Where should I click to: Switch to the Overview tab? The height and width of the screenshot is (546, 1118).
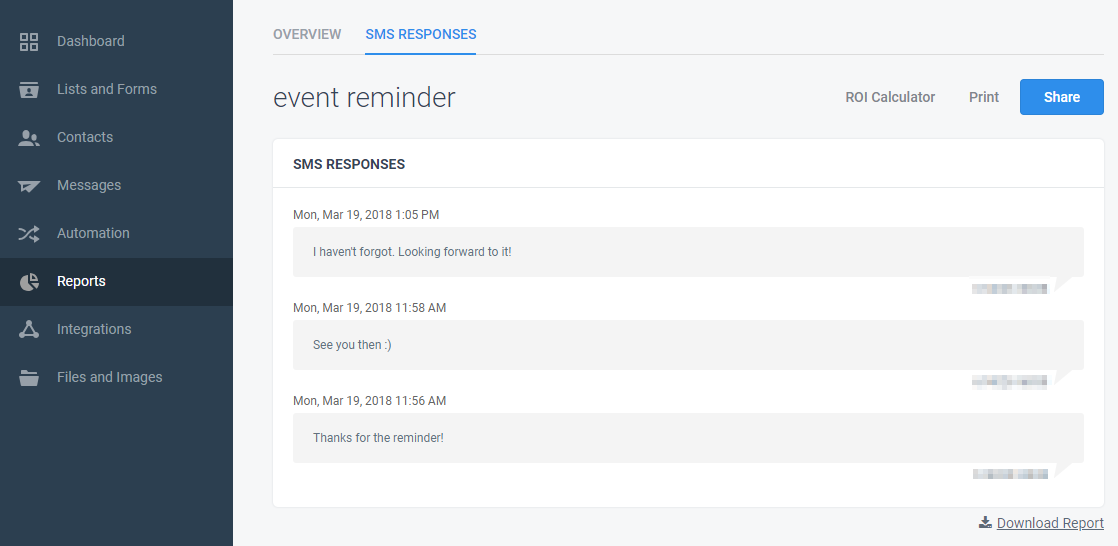(307, 34)
